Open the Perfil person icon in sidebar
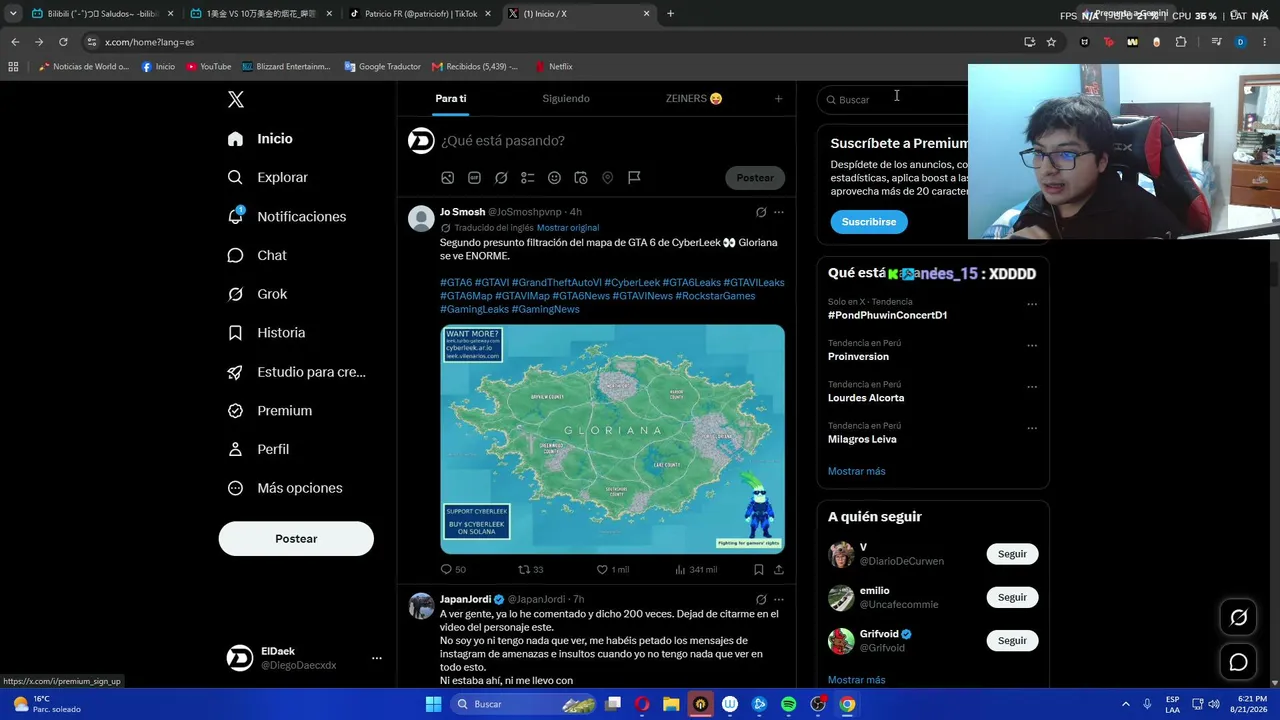The width and height of the screenshot is (1280, 720). (235, 449)
